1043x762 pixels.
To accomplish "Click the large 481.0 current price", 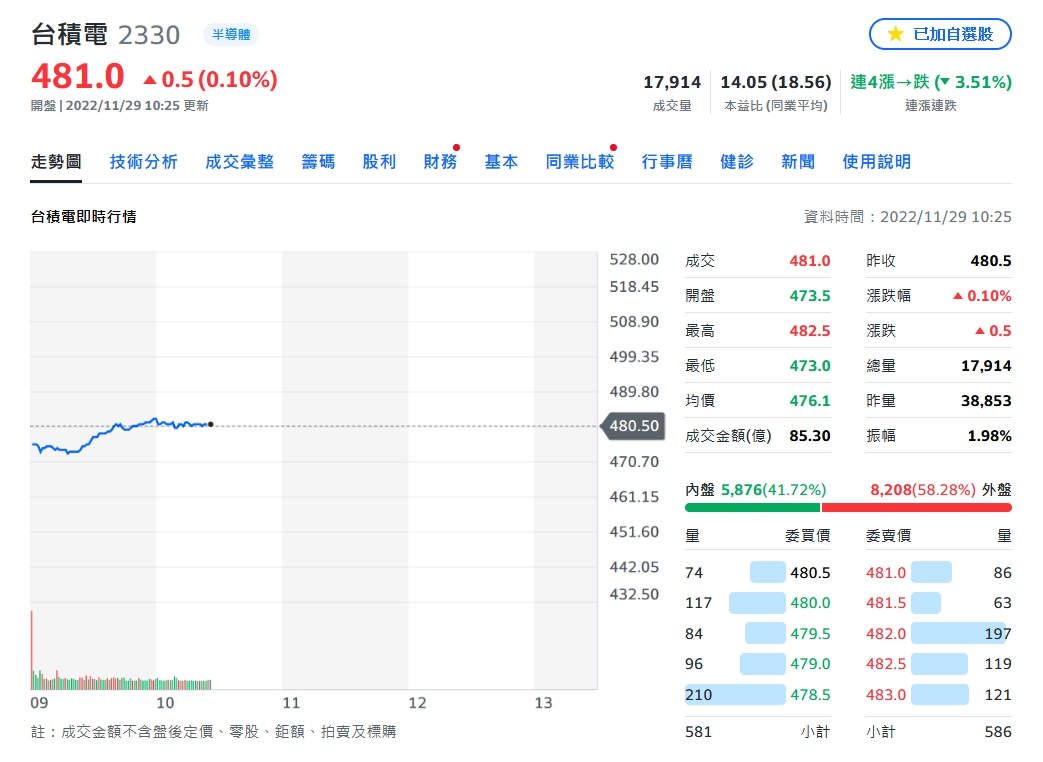I will (78, 76).
